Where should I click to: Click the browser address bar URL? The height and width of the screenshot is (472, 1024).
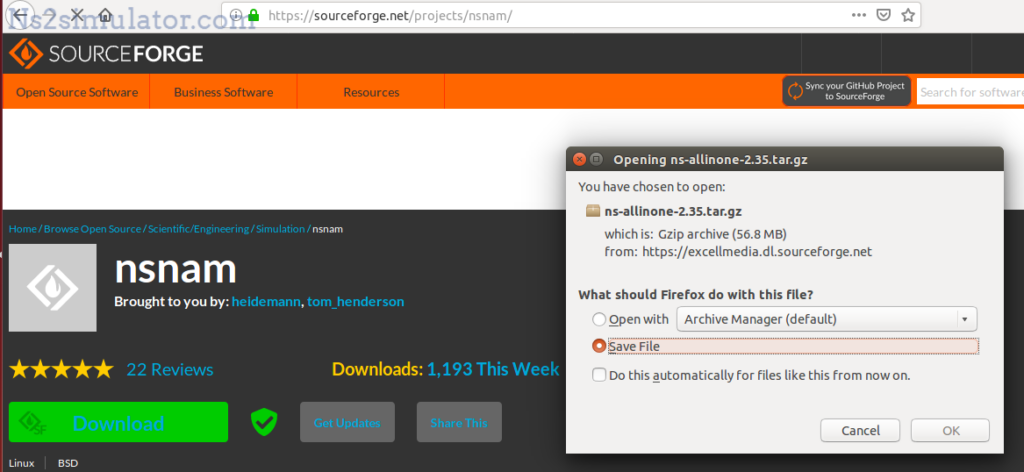390,16
